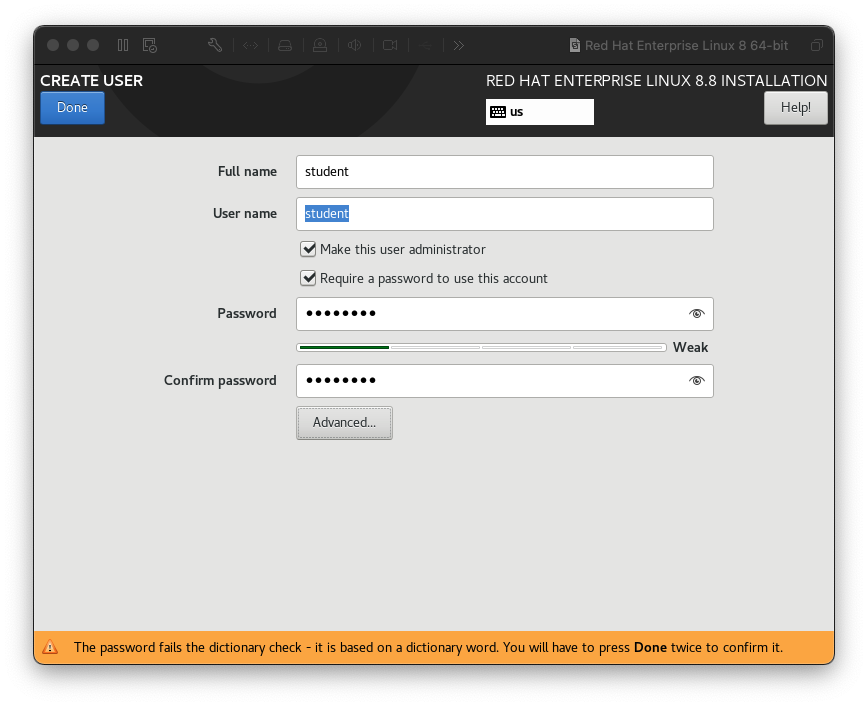Click the hard disk icon in toolbar

[285, 45]
